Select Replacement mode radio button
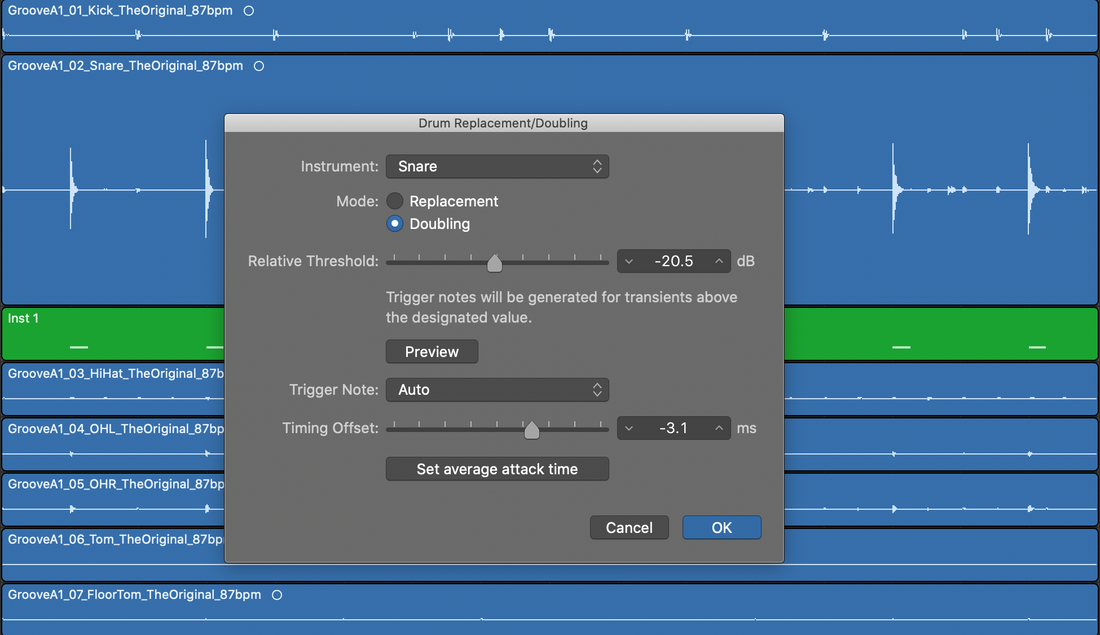Viewport: 1100px width, 635px height. [x=395, y=201]
